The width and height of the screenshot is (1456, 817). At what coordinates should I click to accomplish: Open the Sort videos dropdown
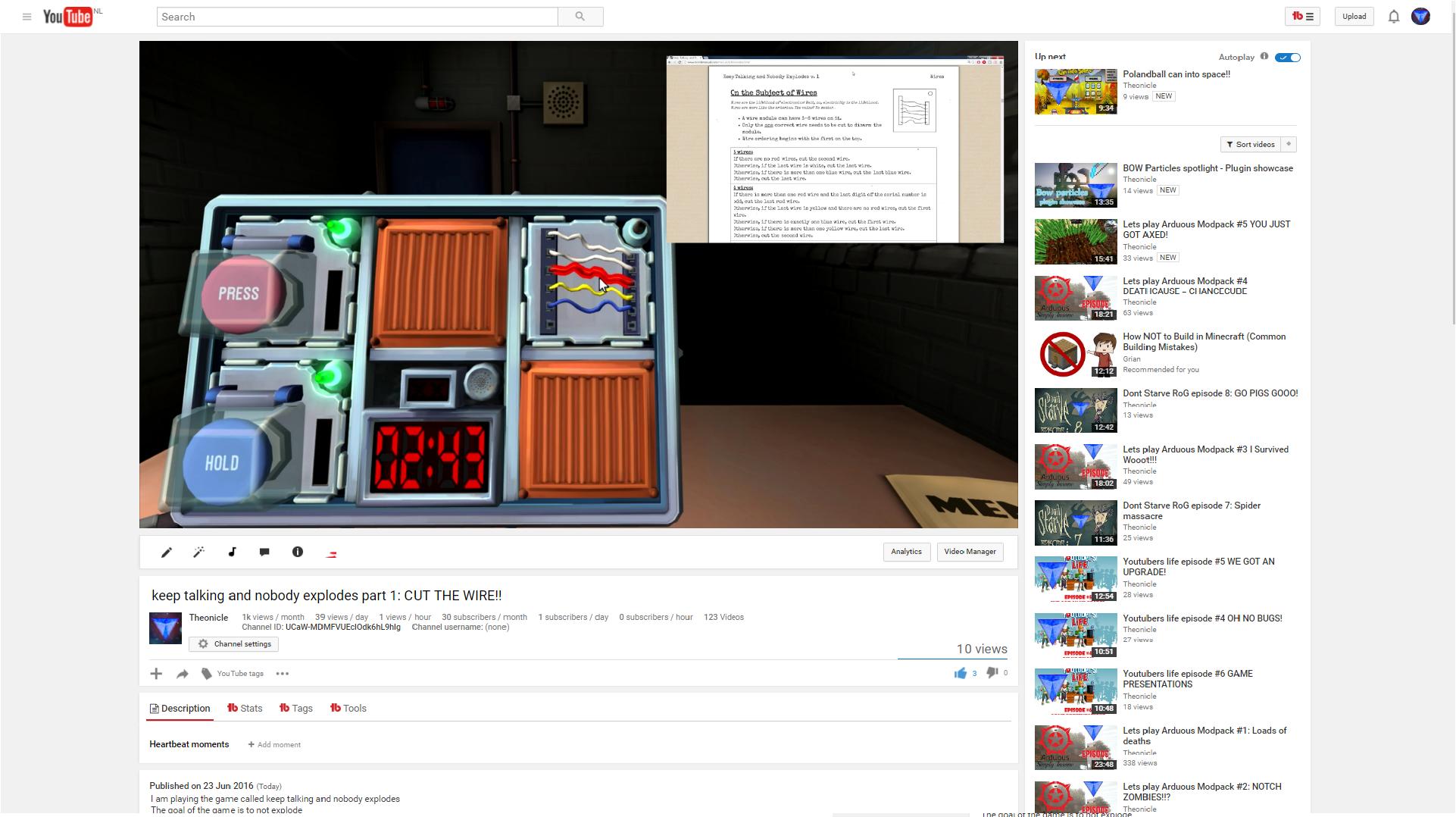[1250, 145]
